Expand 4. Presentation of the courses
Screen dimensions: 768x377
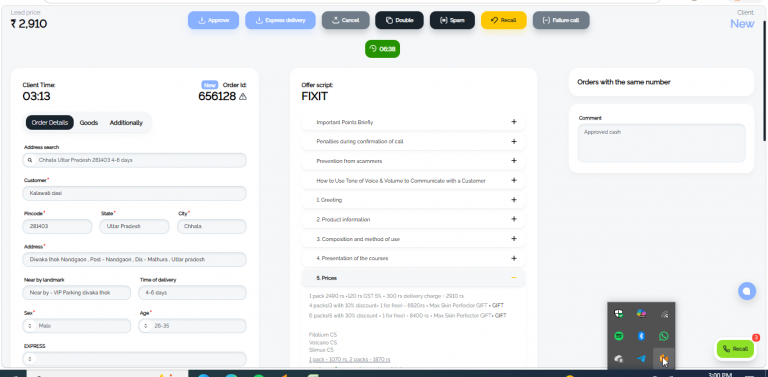pyautogui.click(x=413, y=258)
